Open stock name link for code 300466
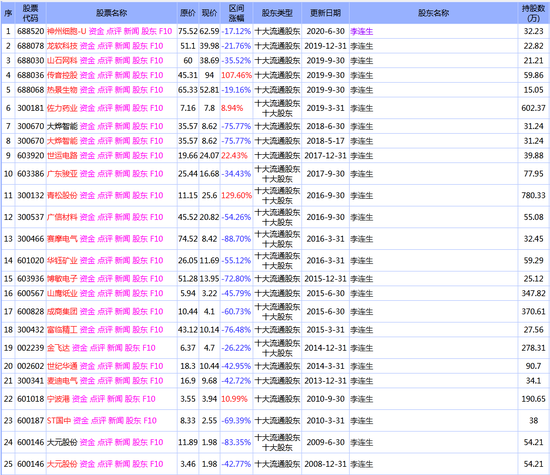The width and height of the screenshot is (550, 475). coord(62,239)
